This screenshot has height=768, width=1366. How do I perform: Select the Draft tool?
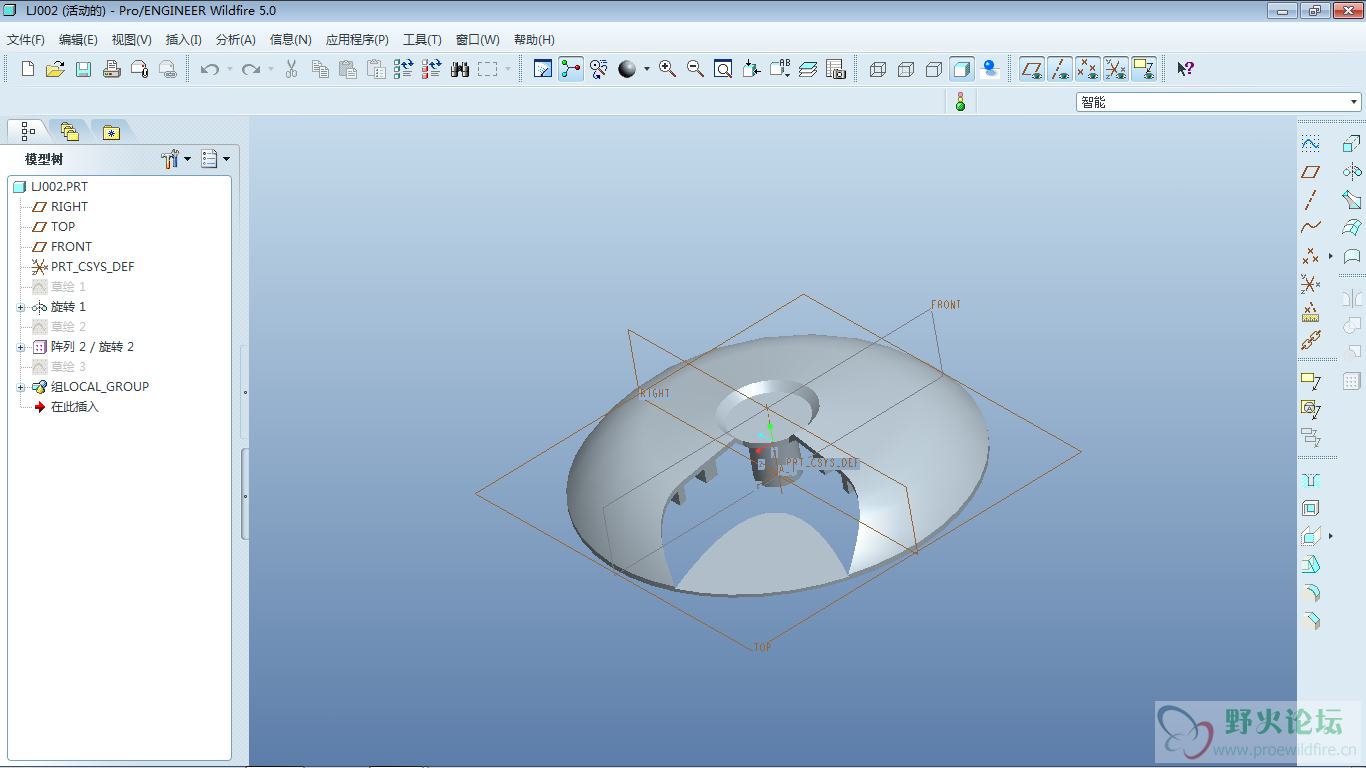click(1310, 565)
